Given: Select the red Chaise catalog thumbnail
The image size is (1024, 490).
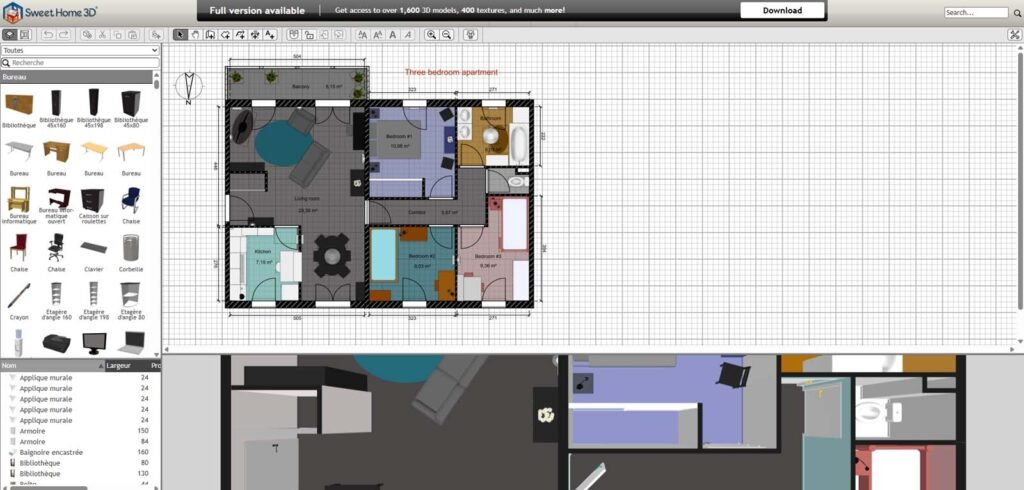Looking at the screenshot, I should click(x=19, y=248).
